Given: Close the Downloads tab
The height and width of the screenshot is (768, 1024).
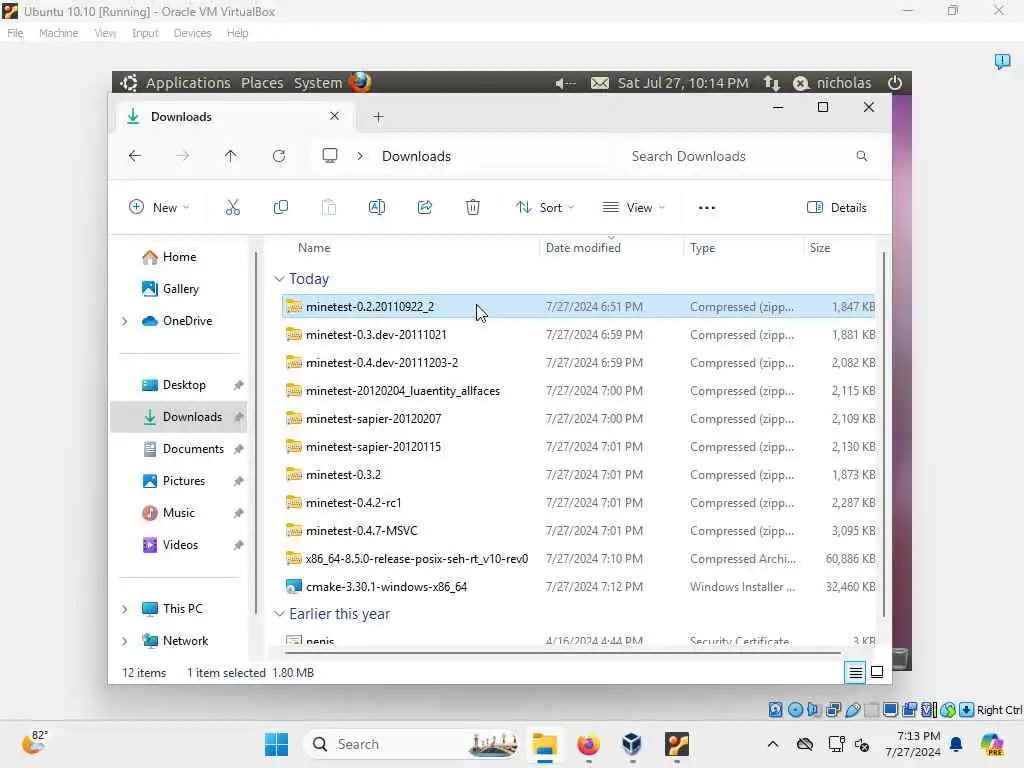Looking at the screenshot, I should click(334, 116).
